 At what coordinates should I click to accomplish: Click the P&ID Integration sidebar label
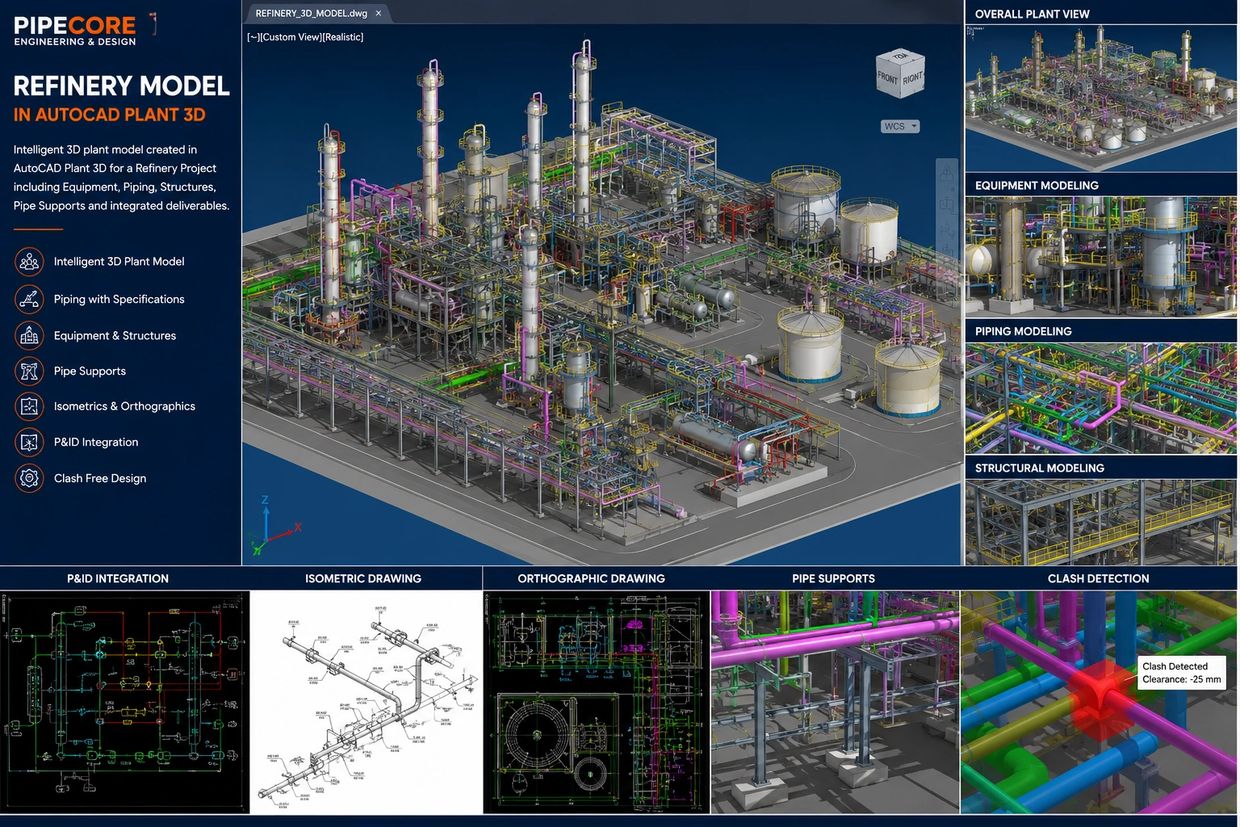[x=96, y=442]
